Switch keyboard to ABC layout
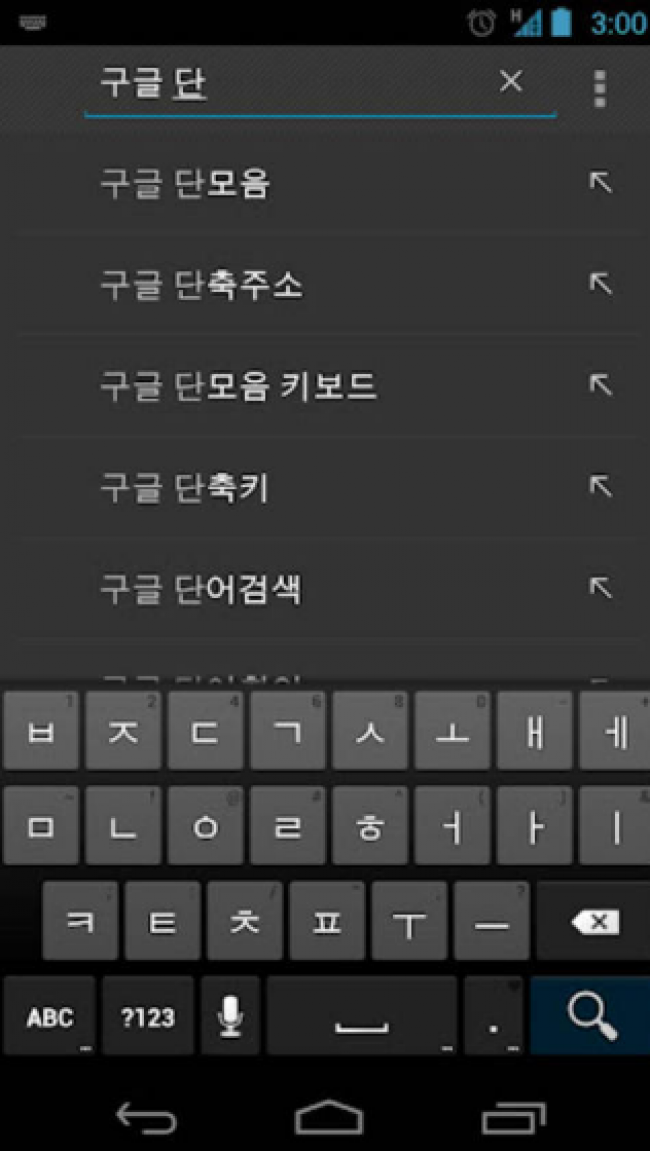The height and width of the screenshot is (1151, 650). tap(49, 1016)
